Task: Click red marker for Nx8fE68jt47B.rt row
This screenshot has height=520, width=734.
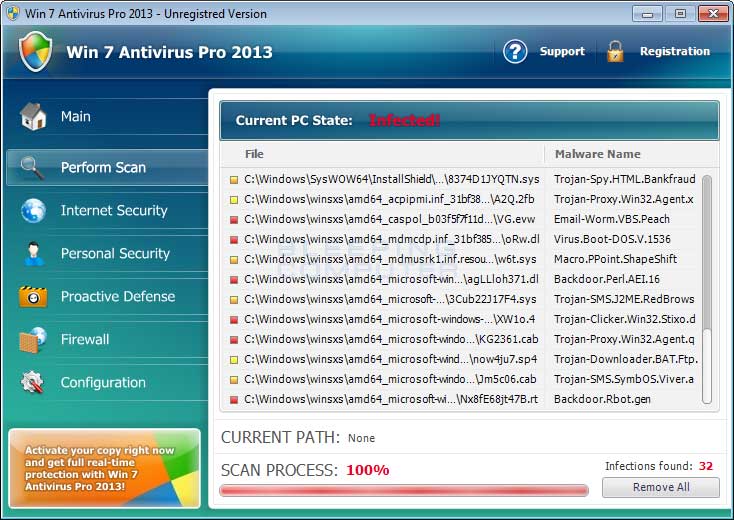Action: coord(234,400)
